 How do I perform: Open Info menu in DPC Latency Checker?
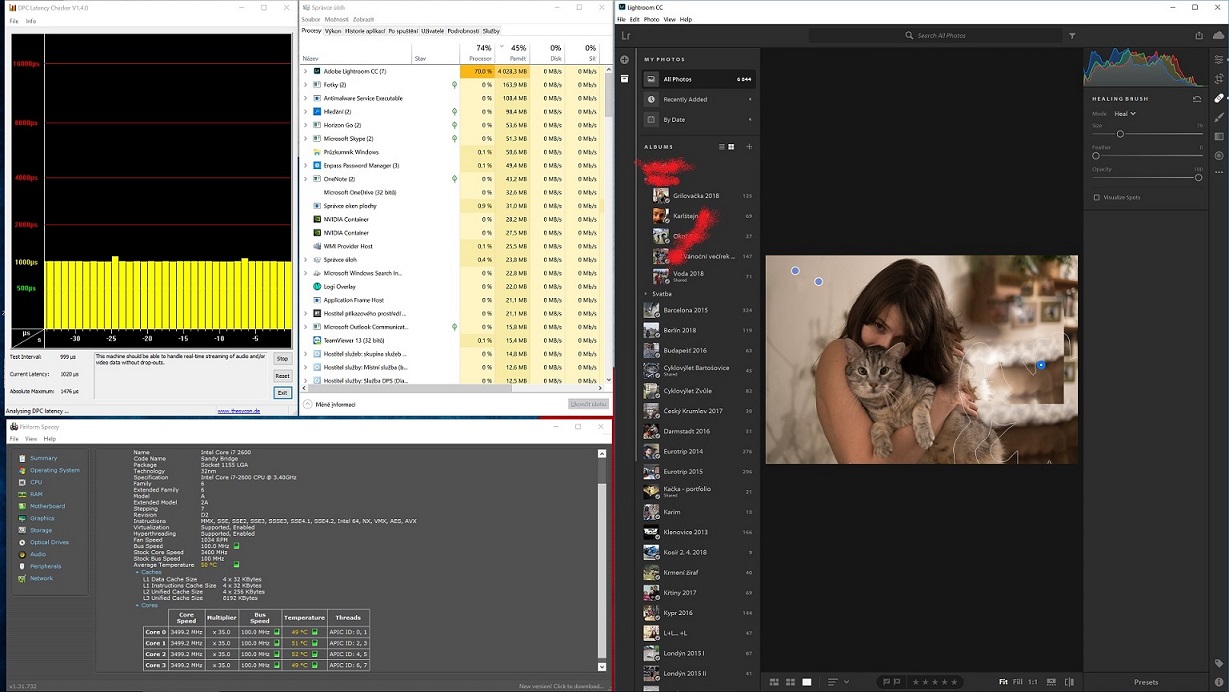[x=31, y=20]
